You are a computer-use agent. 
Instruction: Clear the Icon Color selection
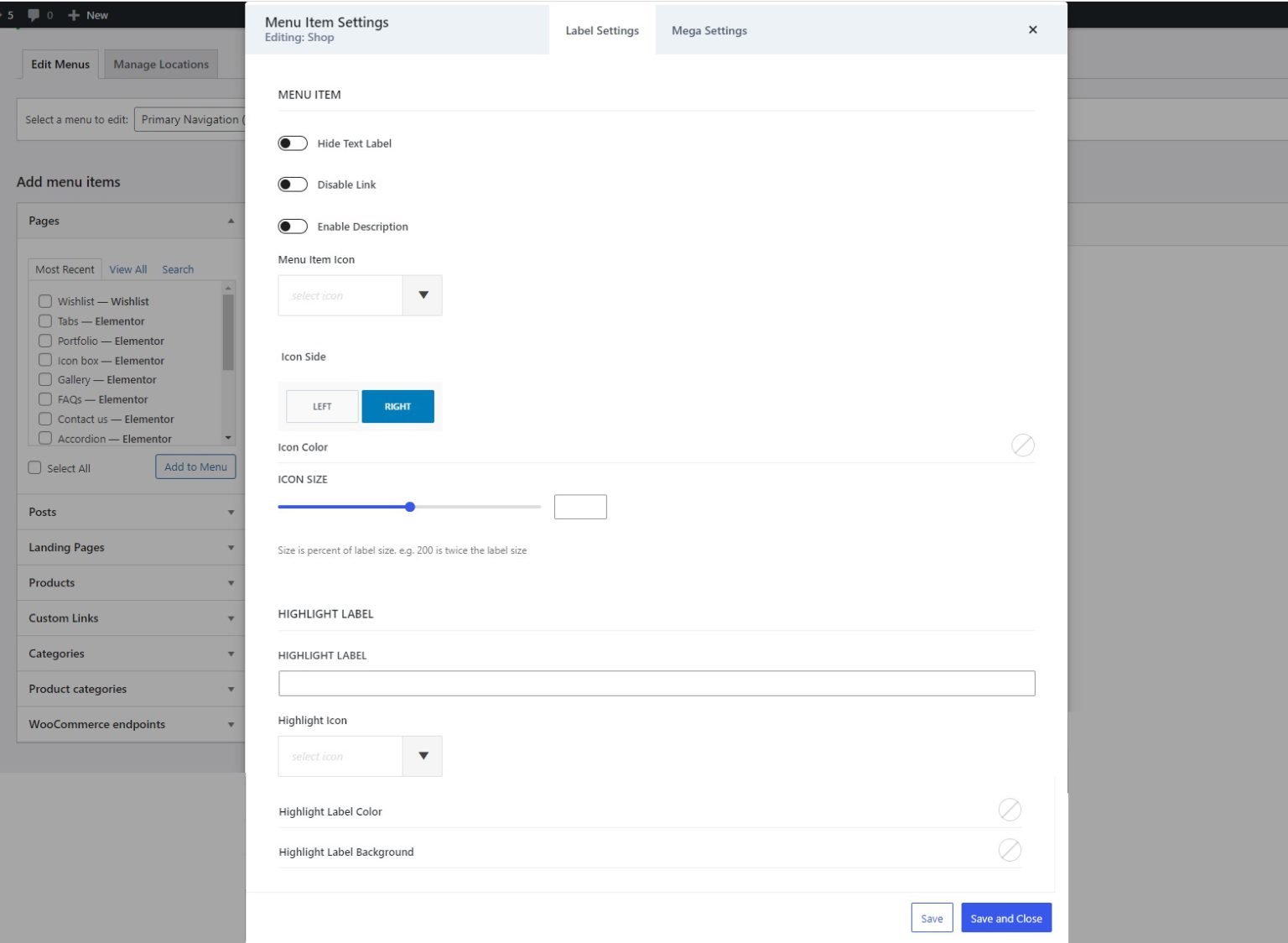click(1022, 445)
